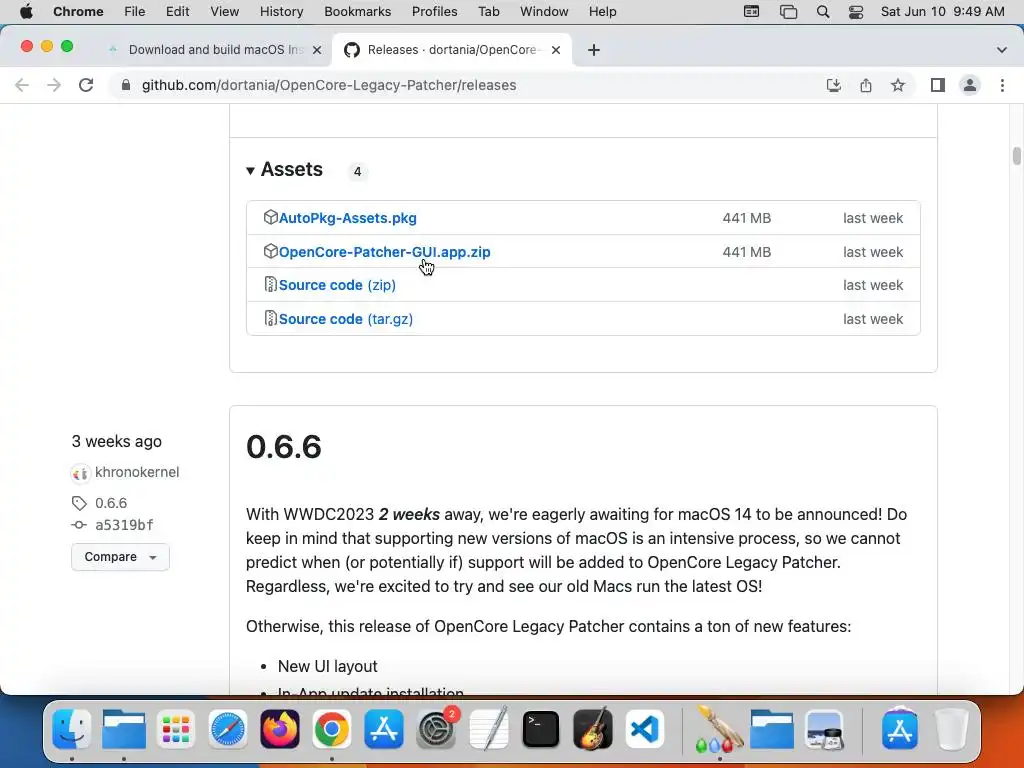Click the date and time in menu bar
Viewport: 1024px width, 768px height.
point(942,12)
